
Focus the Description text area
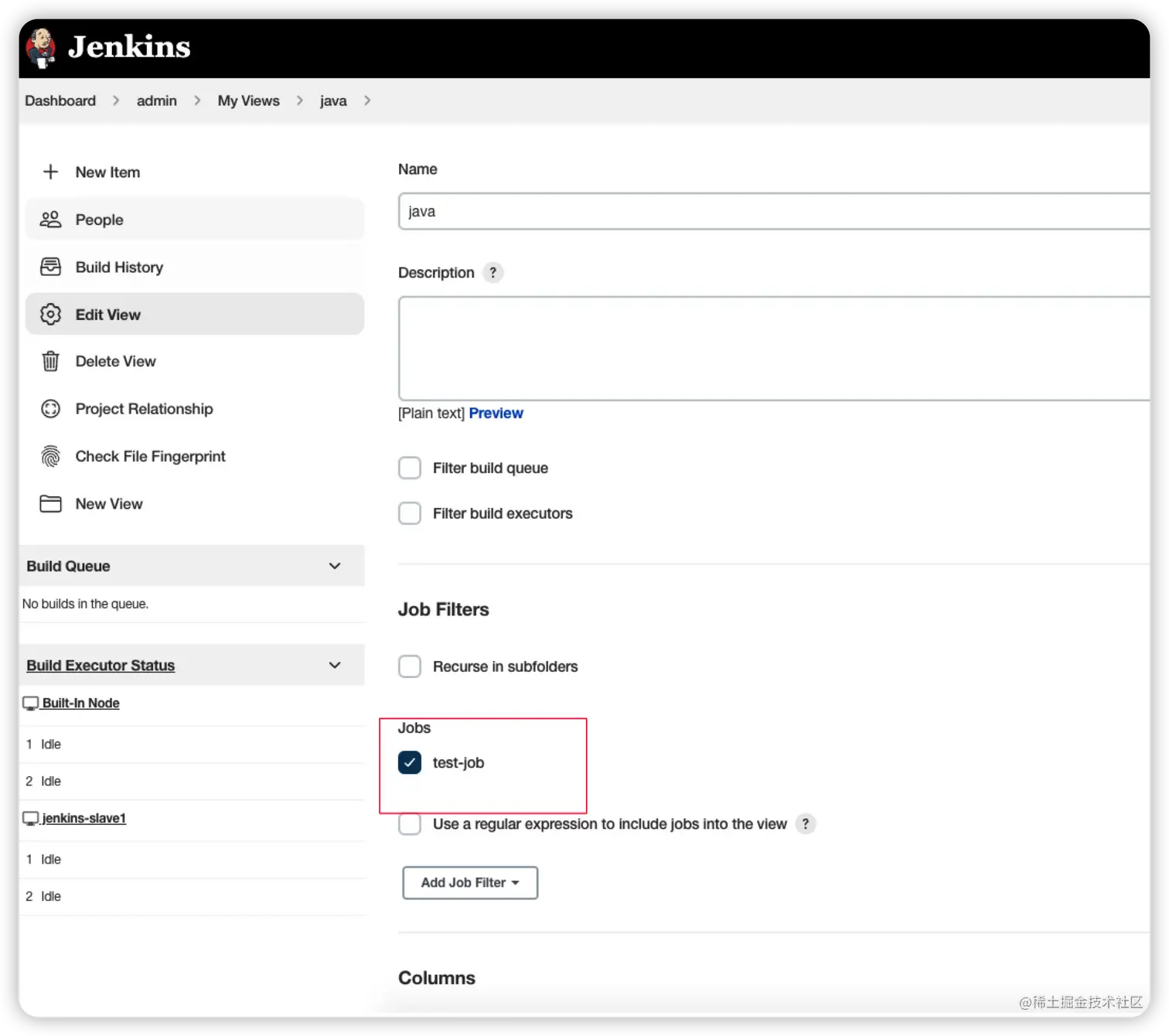point(774,349)
